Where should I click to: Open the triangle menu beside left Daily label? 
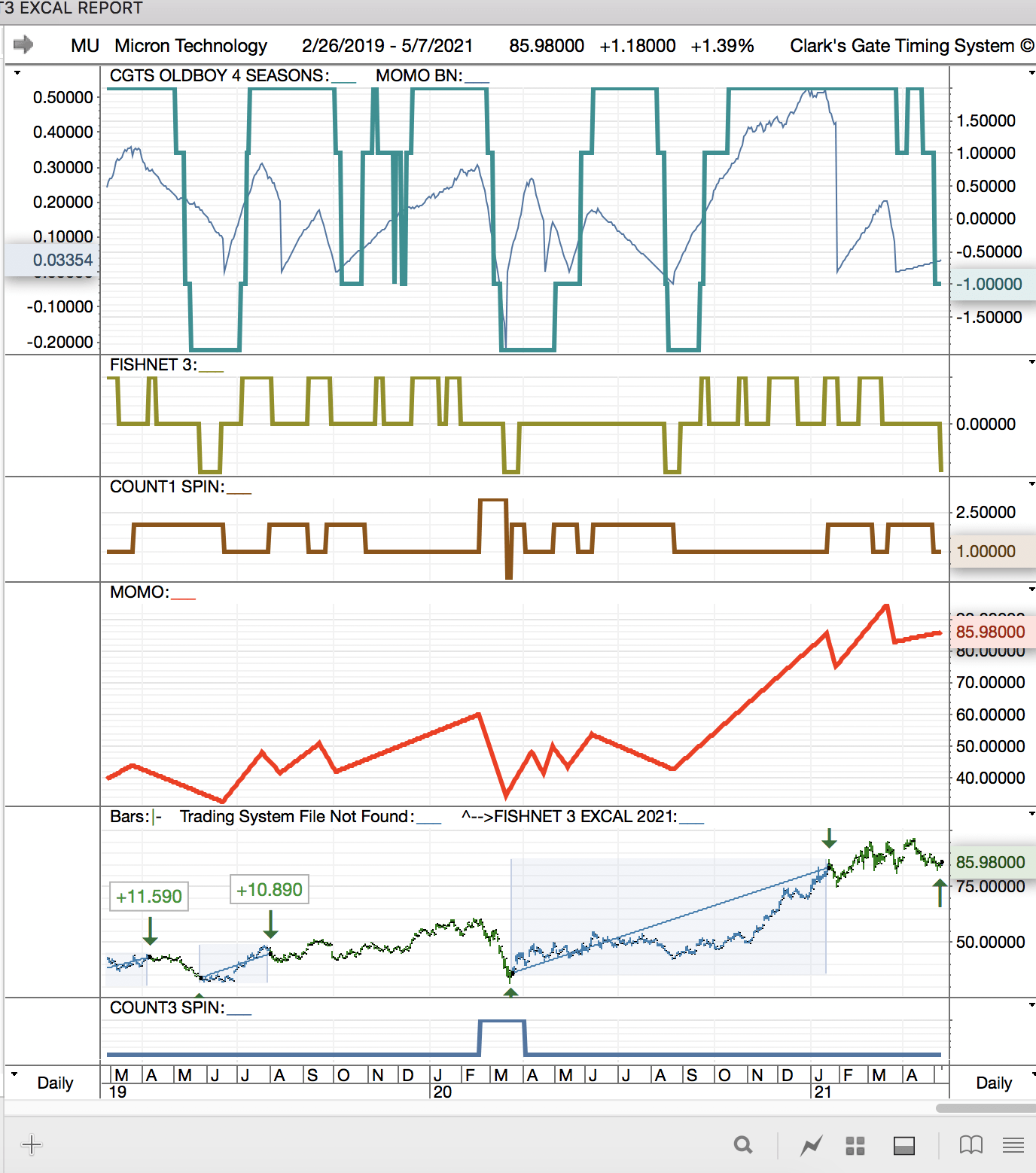point(14,1074)
